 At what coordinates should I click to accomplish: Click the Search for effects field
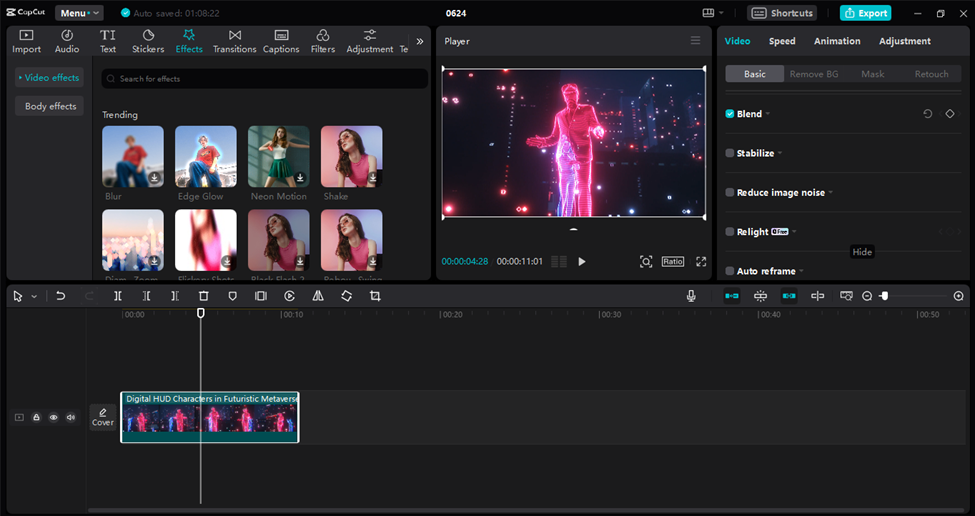coord(265,78)
